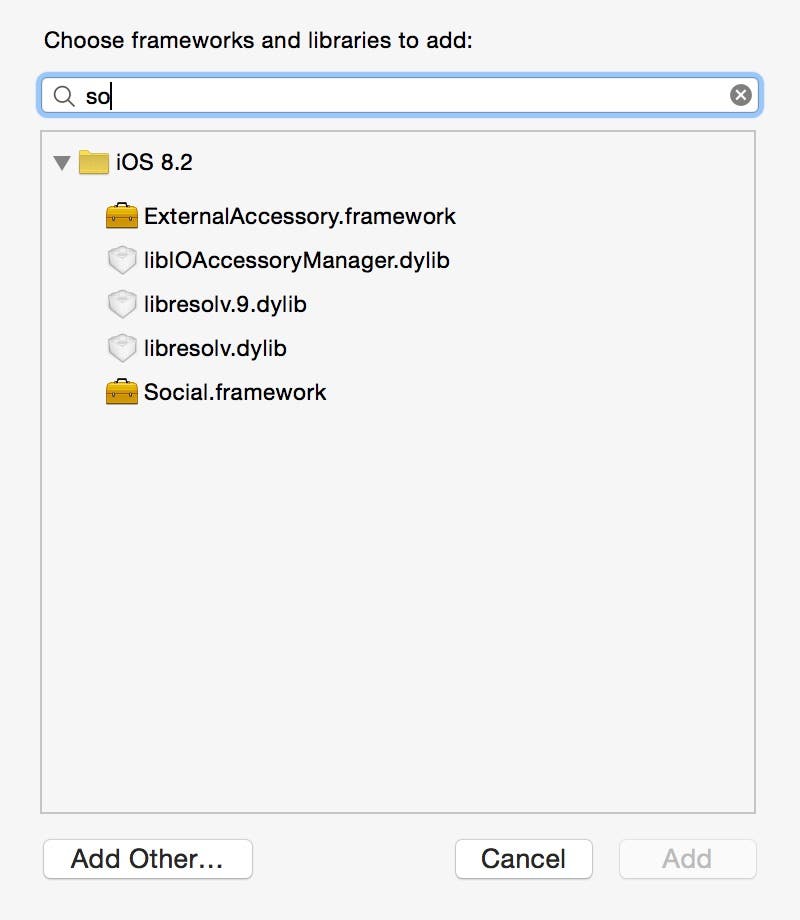Image resolution: width=800 pixels, height=920 pixels.
Task: Focus the search text field
Action: (400, 96)
